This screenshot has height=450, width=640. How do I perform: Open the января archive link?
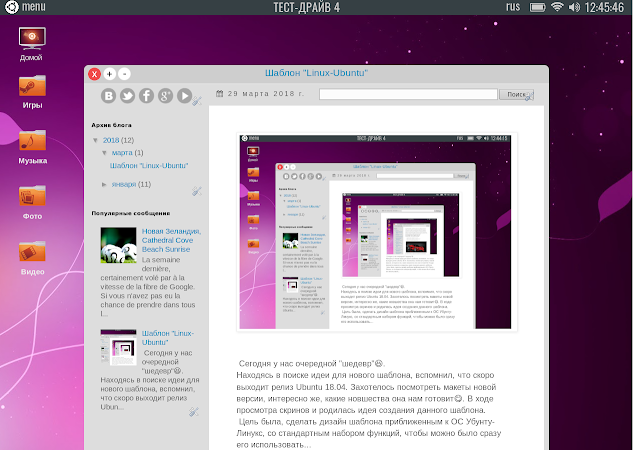click(124, 185)
